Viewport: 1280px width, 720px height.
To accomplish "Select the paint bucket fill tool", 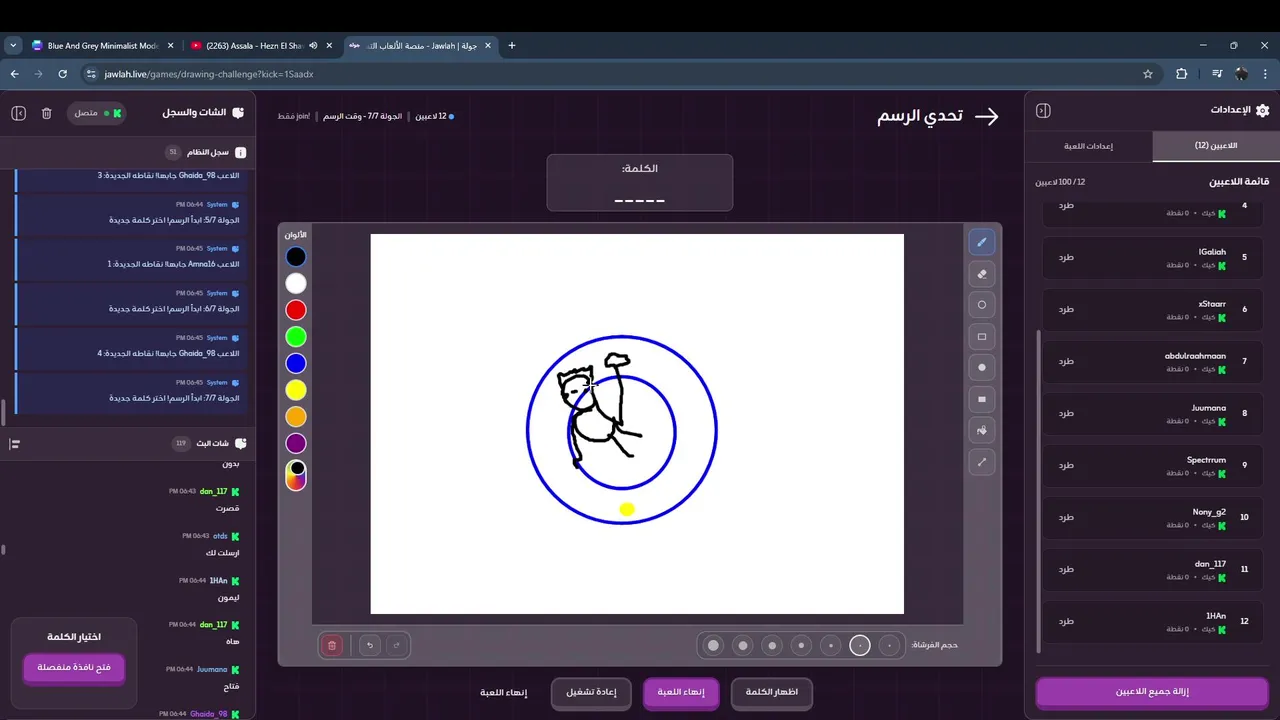I will [982, 431].
